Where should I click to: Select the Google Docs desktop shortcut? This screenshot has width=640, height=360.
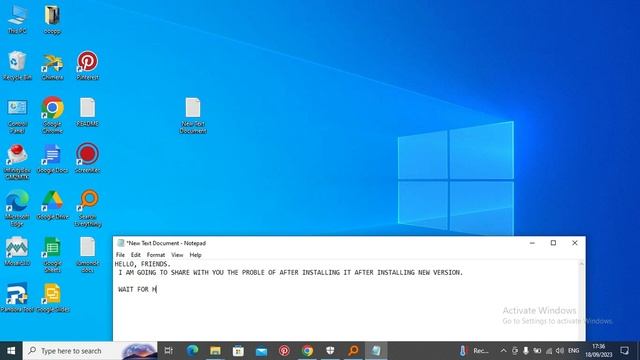[52, 159]
